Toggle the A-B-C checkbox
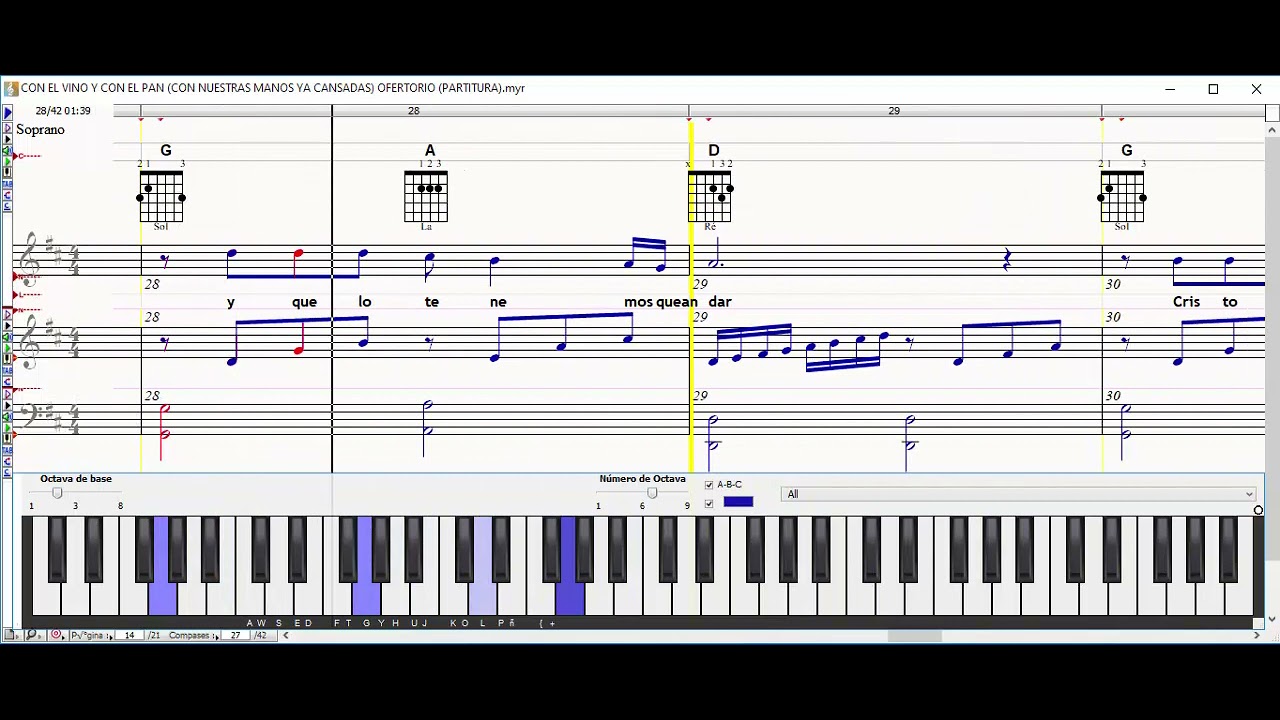Viewport: 1280px width, 720px height. tap(709, 485)
